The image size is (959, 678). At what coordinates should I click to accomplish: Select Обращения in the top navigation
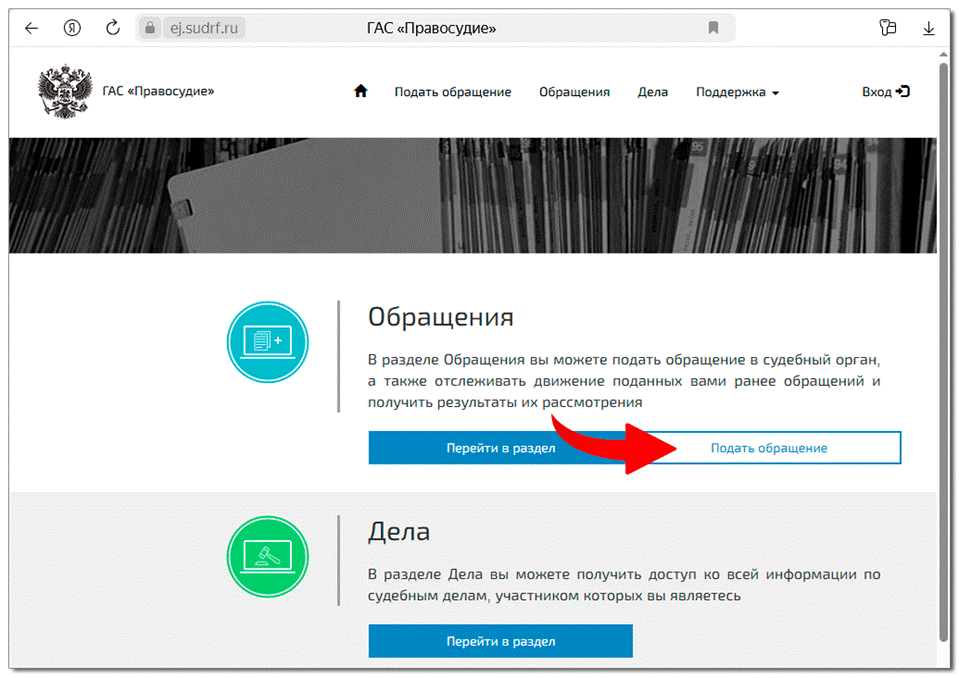tap(574, 92)
